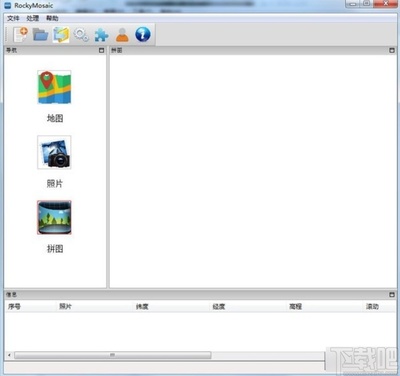Select the 照片 camera photo icon
This screenshot has width=400, height=376.
click(x=54, y=152)
